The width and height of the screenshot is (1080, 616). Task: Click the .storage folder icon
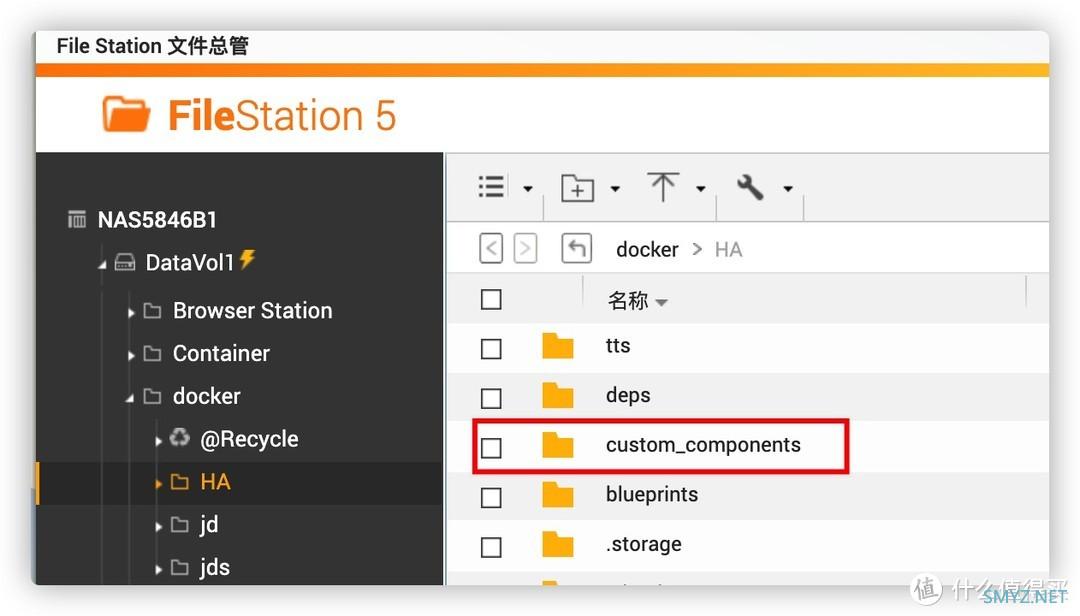coord(557,544)
